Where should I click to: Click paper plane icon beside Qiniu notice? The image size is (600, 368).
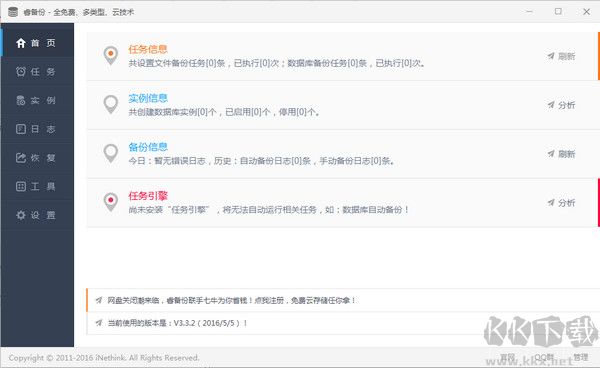99,300
